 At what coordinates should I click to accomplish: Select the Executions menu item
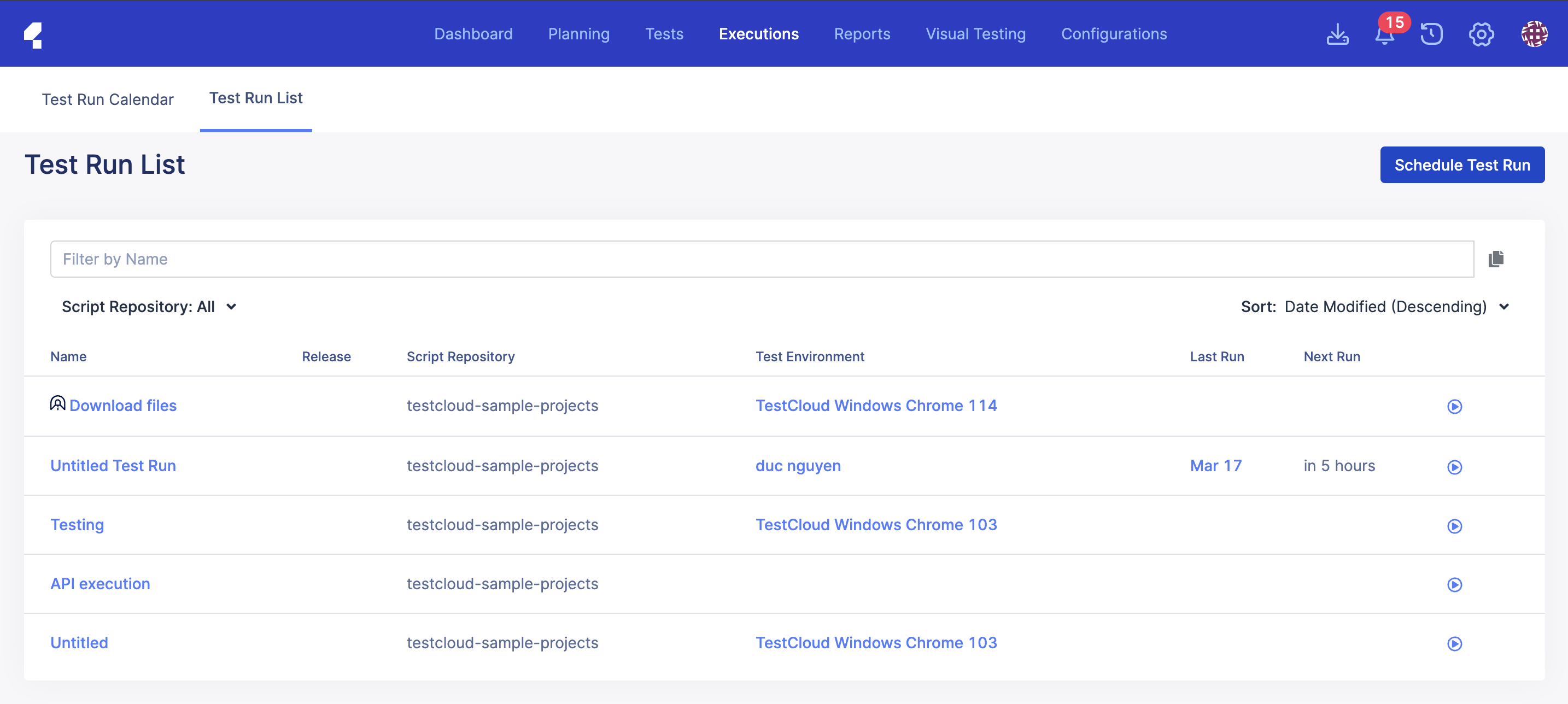759,33
